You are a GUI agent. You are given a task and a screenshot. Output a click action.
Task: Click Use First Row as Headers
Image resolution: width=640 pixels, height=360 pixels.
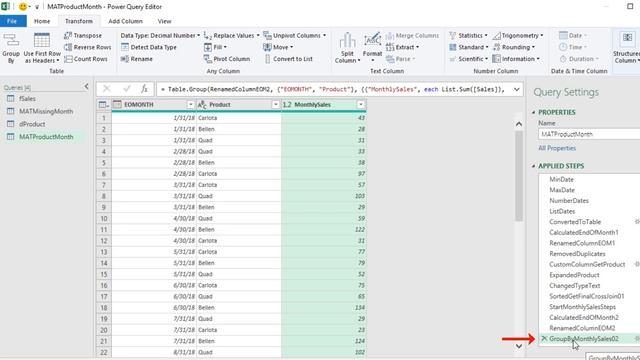tap(42, 48)
